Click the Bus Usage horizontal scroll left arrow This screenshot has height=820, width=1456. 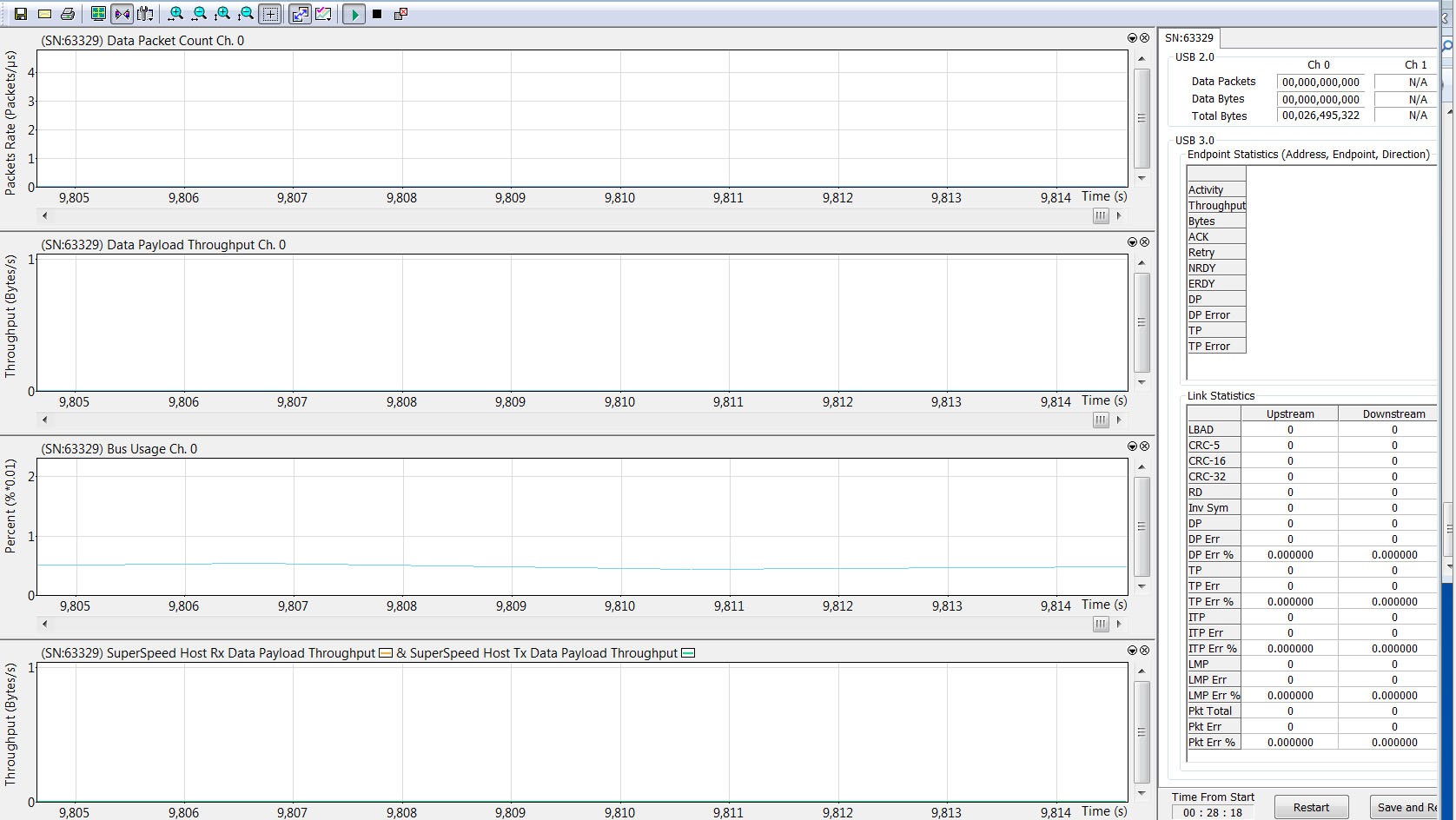pos(44,624)
